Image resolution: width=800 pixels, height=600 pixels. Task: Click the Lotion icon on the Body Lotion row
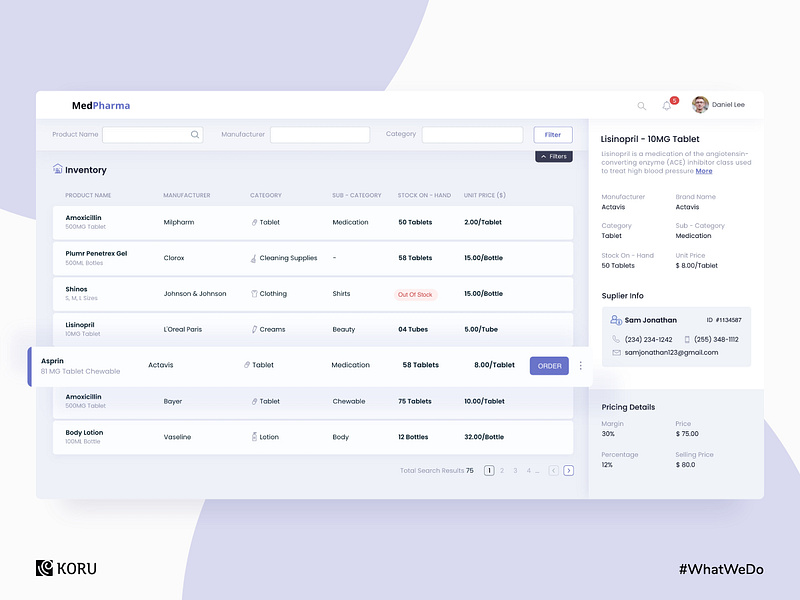[252, 437]
